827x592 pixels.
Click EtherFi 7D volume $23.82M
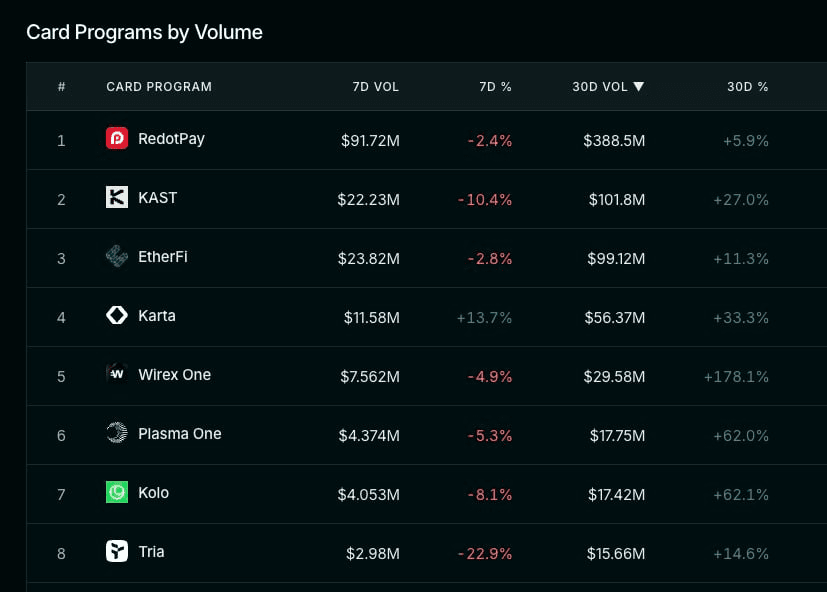(x=369, y=259)
